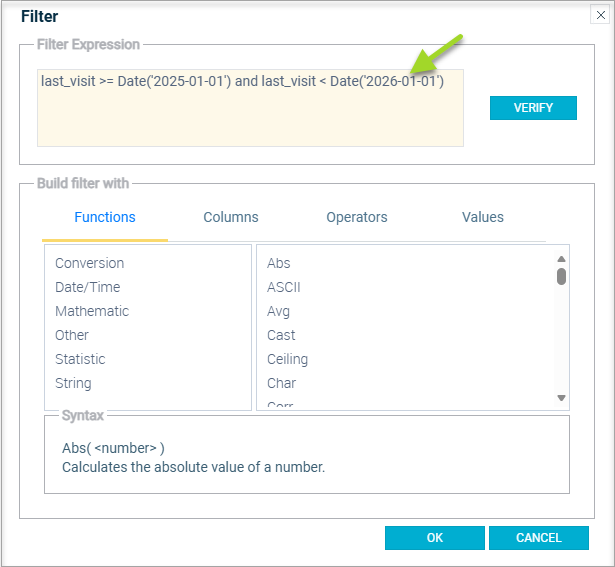Viewport: 615px width, 567px height.
Task: Open the Columns tab
Action: [231, 217]
